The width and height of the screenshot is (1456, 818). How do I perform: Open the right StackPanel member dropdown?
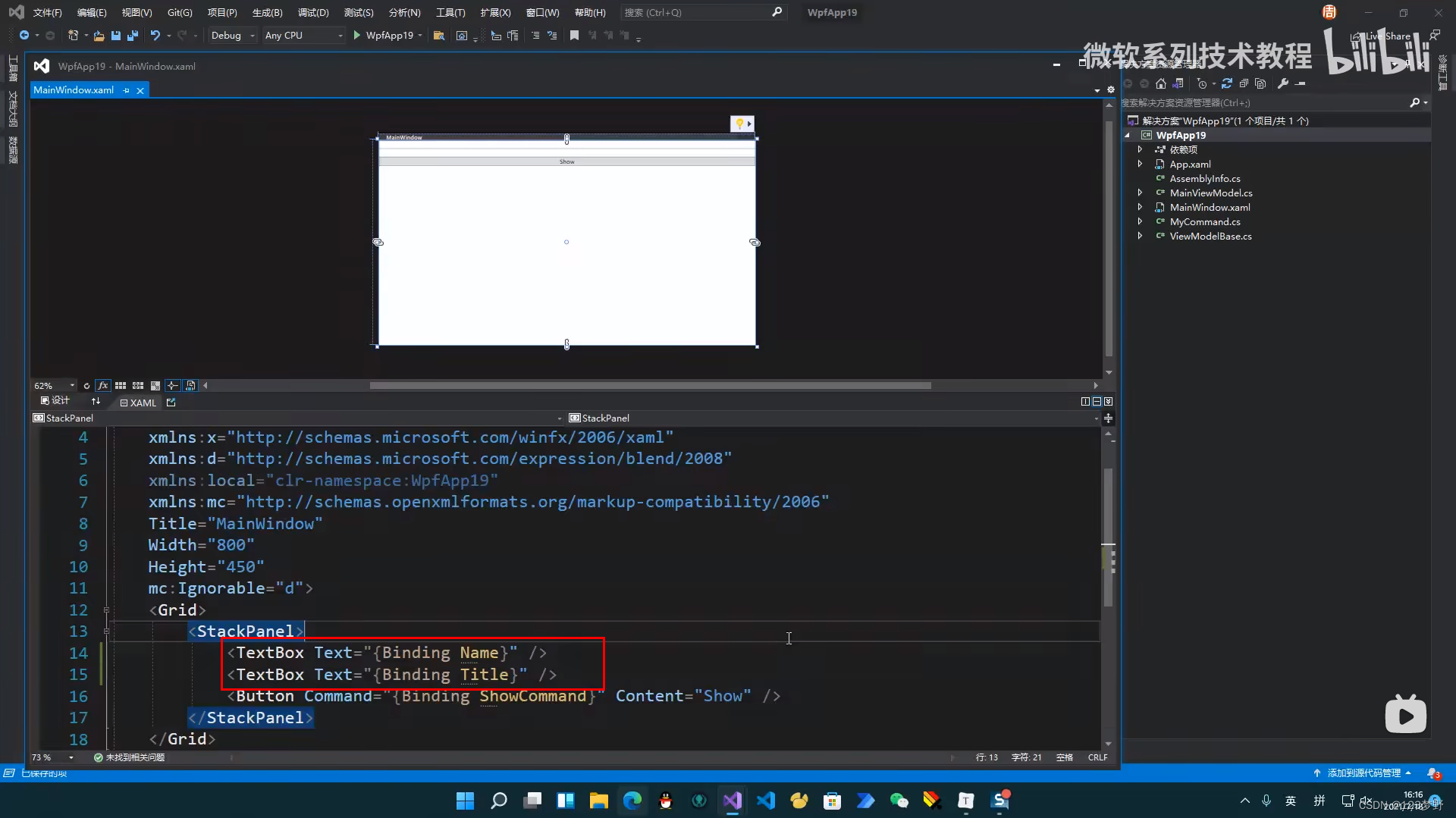point(1096,418)
